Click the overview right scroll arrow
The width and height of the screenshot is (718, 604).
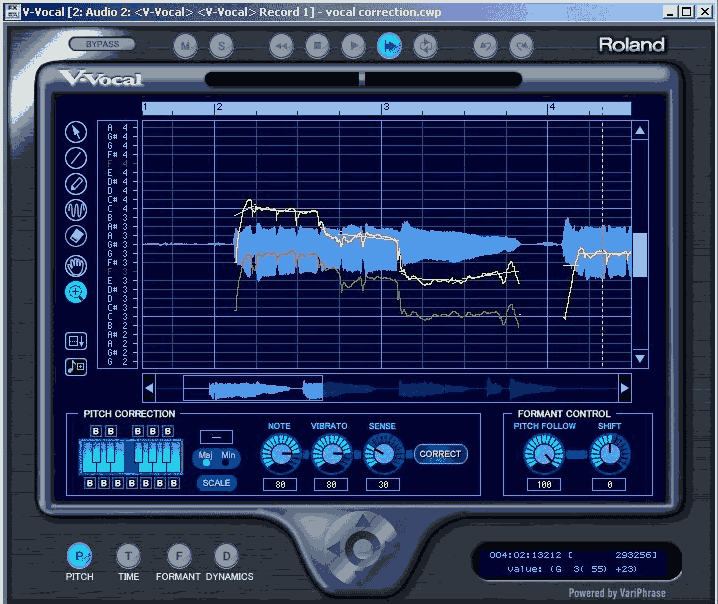[625, 388]
